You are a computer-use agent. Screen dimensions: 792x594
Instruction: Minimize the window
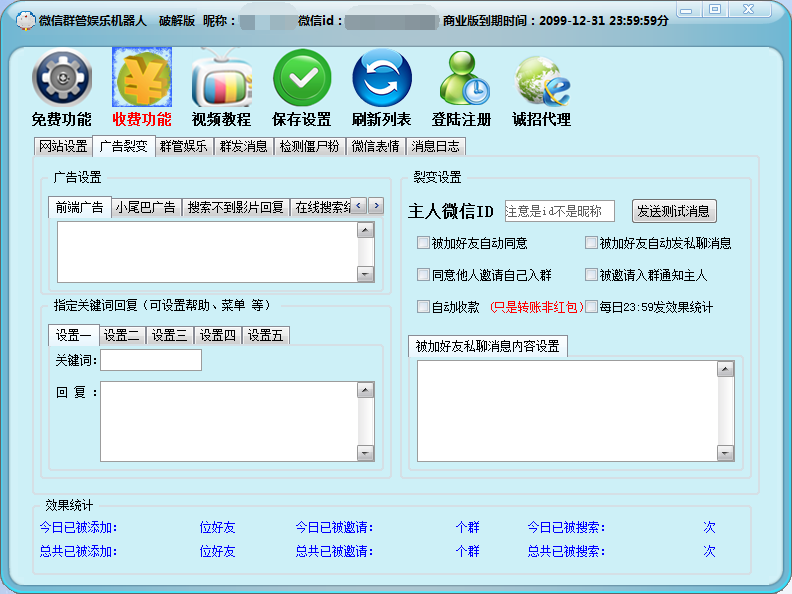tap(686, 10)
